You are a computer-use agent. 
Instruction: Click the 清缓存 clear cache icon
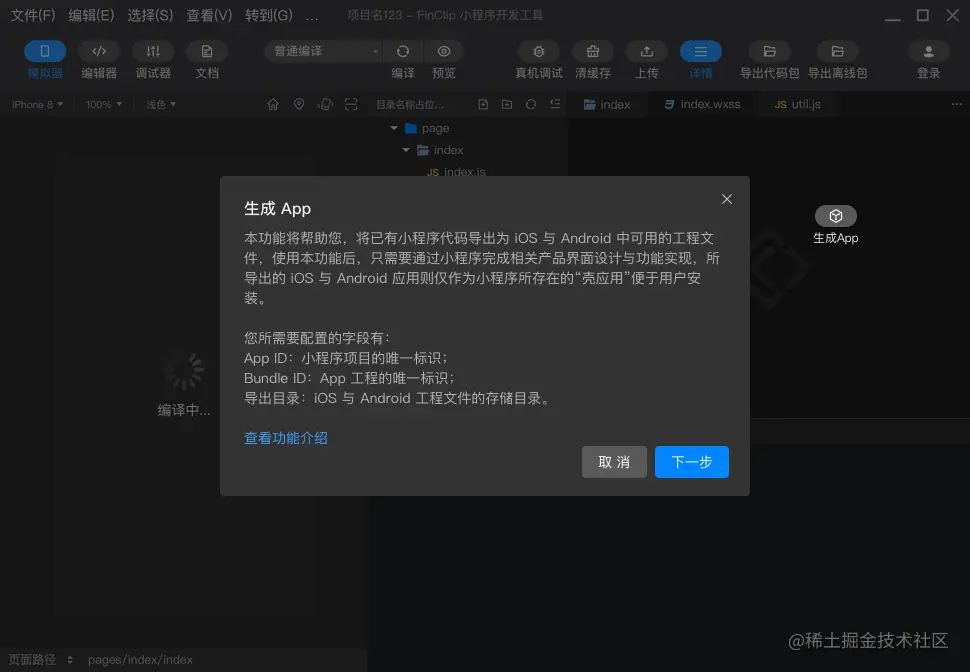[592, 60]
